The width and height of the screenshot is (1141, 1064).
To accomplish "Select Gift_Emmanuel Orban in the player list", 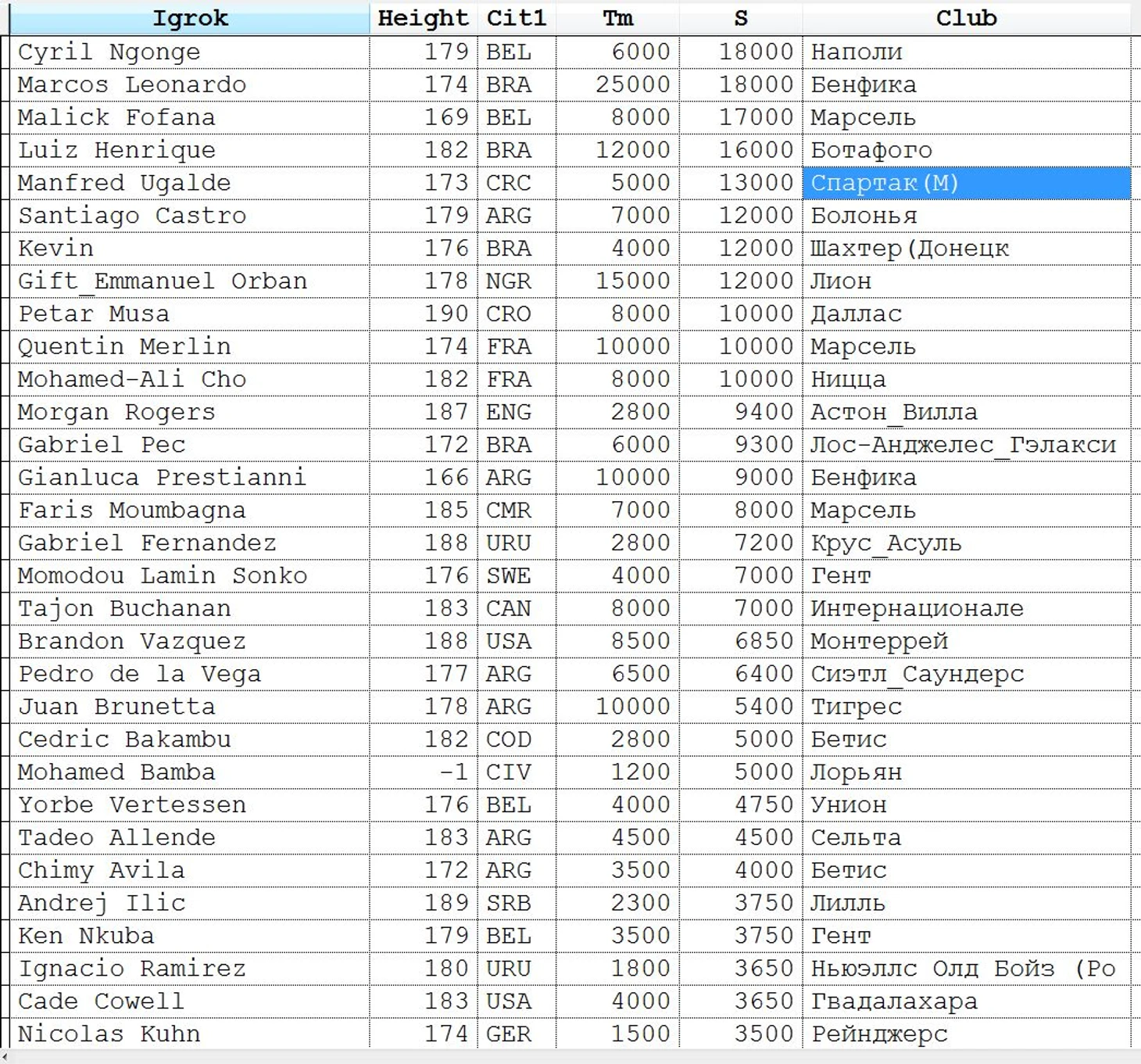I will [163, 281].
